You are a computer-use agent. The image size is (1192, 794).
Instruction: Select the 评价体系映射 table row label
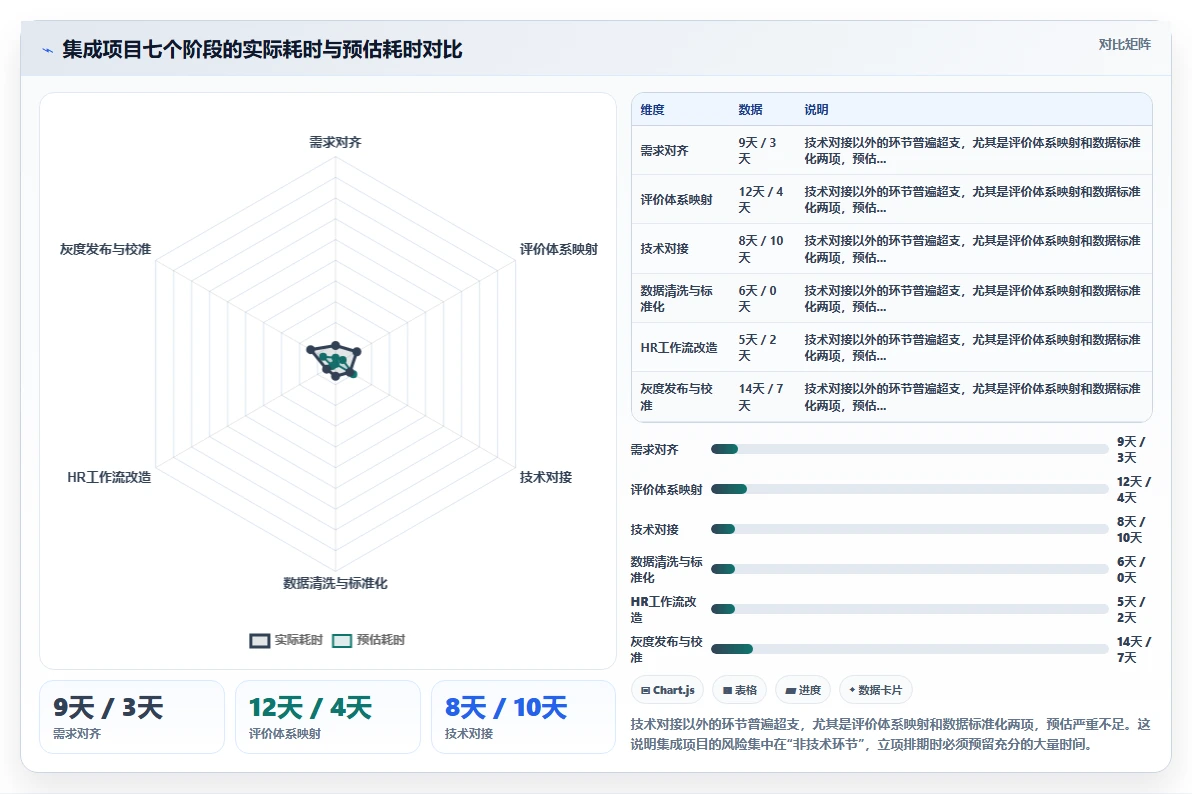[677, 199]
